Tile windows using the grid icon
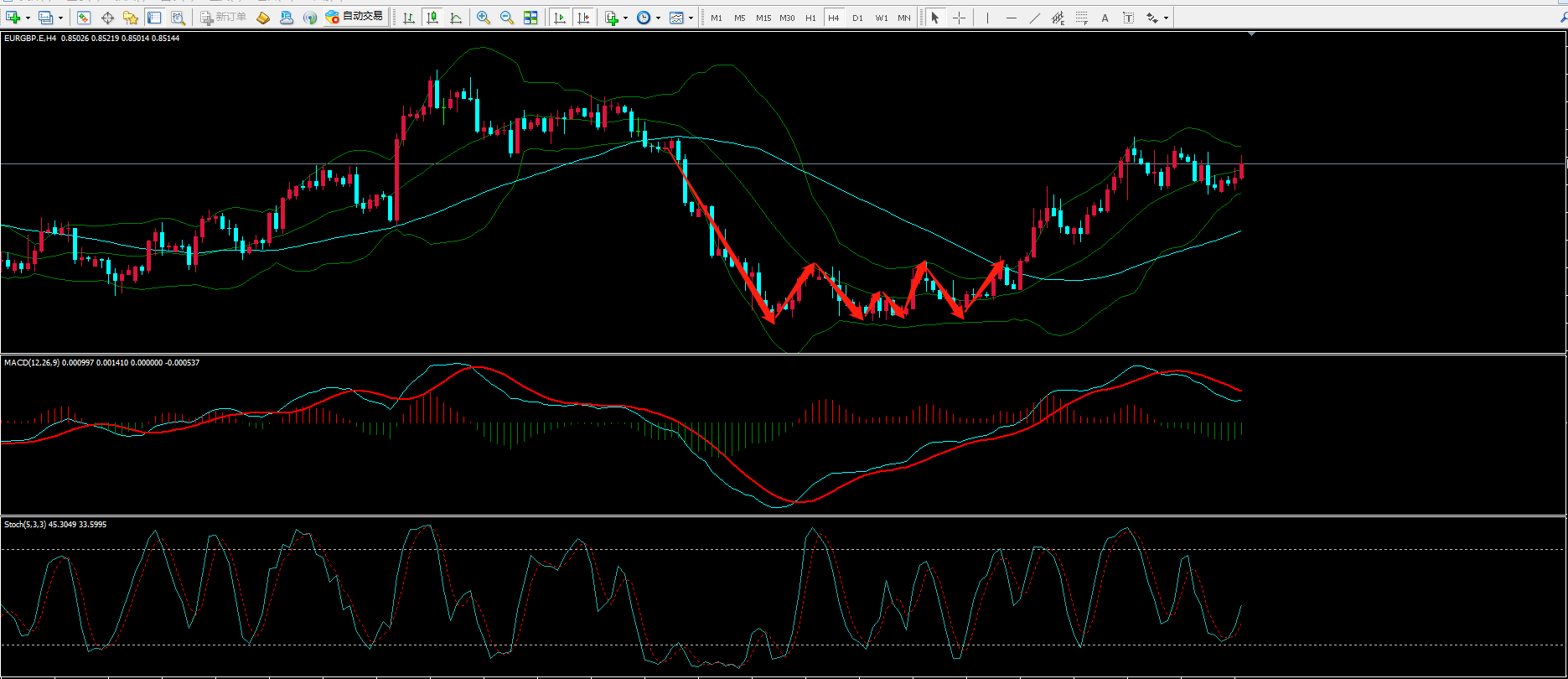 [x=530, y=18]
